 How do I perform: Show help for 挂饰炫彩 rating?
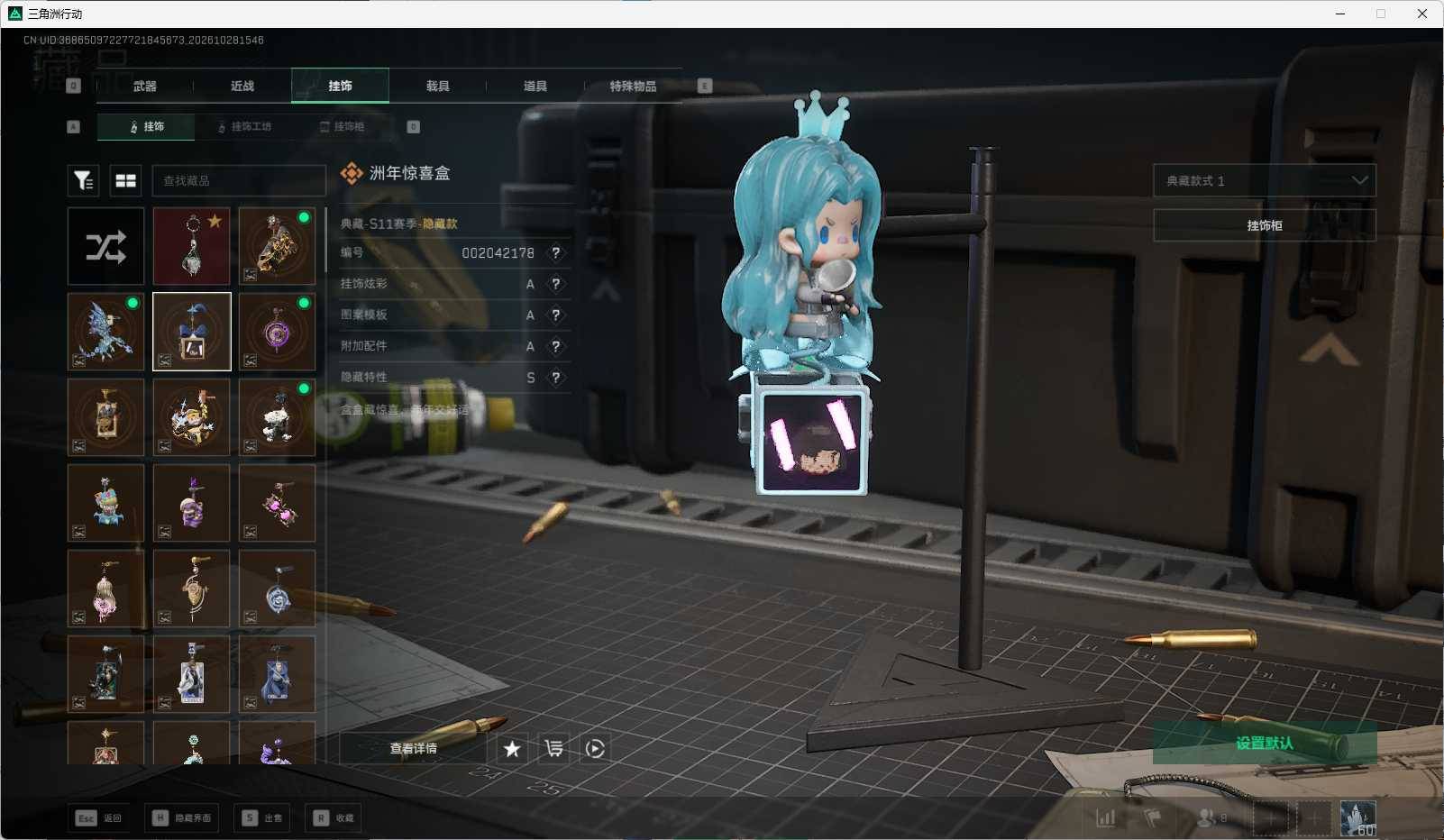[556, 284]
